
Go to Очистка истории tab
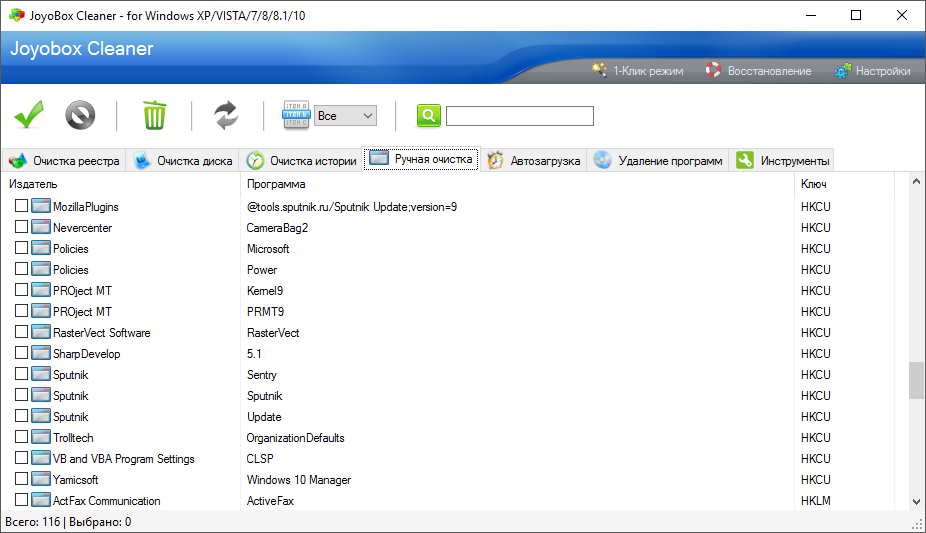(301, 161)
